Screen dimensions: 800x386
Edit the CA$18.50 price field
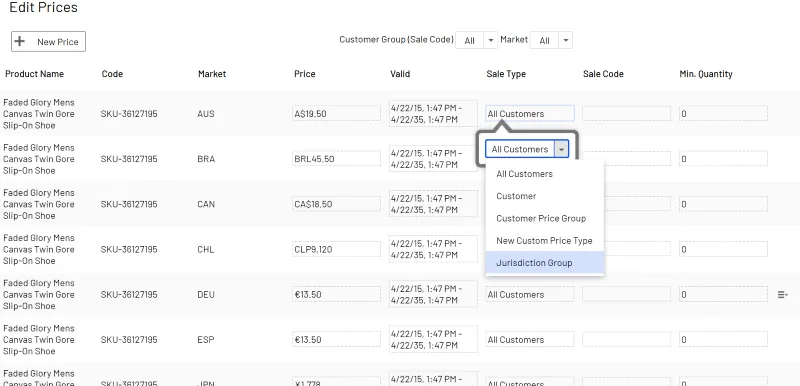click(x=336, y=204)
